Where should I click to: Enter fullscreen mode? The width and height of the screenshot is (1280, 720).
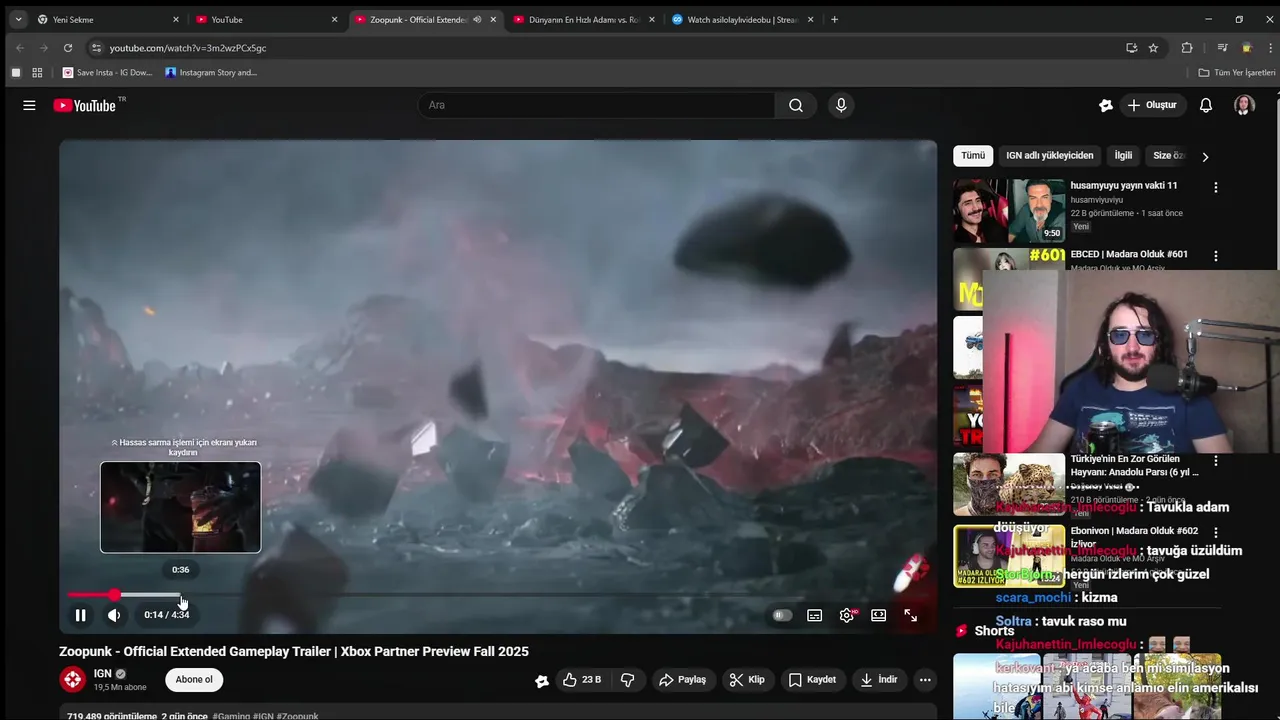(911, 615)
